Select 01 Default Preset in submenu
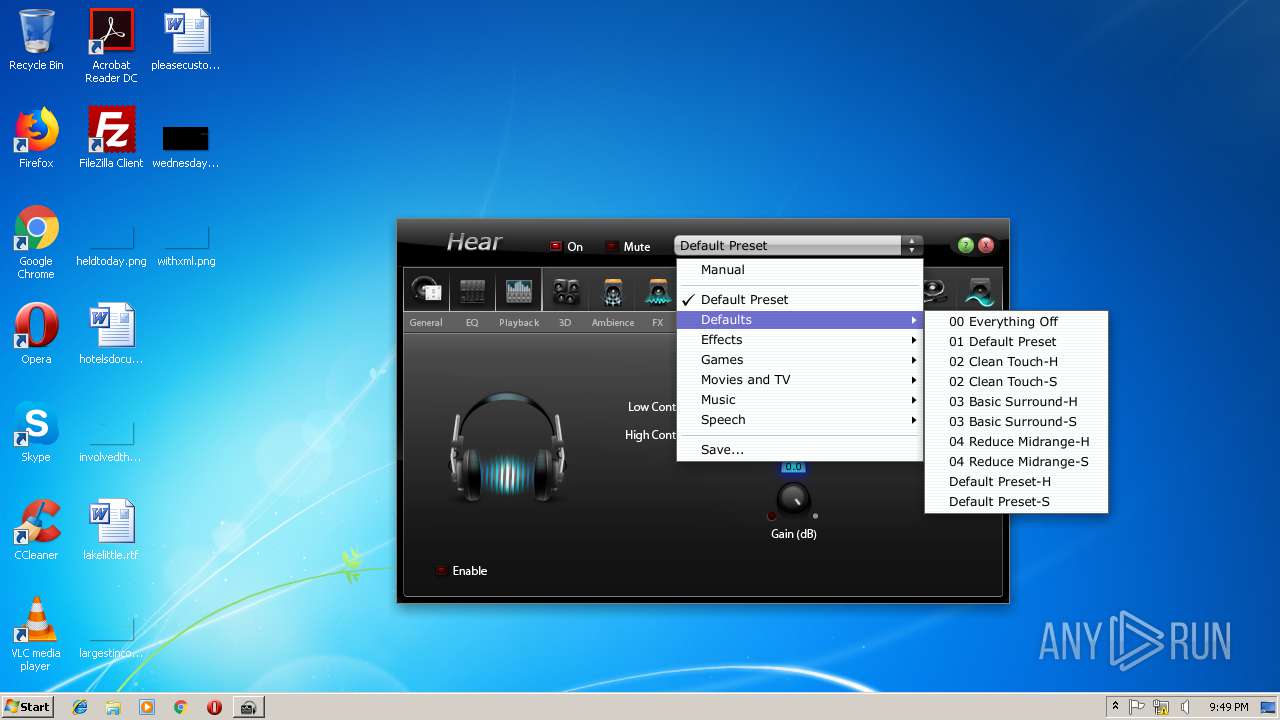The width and height of the screenshot is (1280, 720). pos(1016,342)
